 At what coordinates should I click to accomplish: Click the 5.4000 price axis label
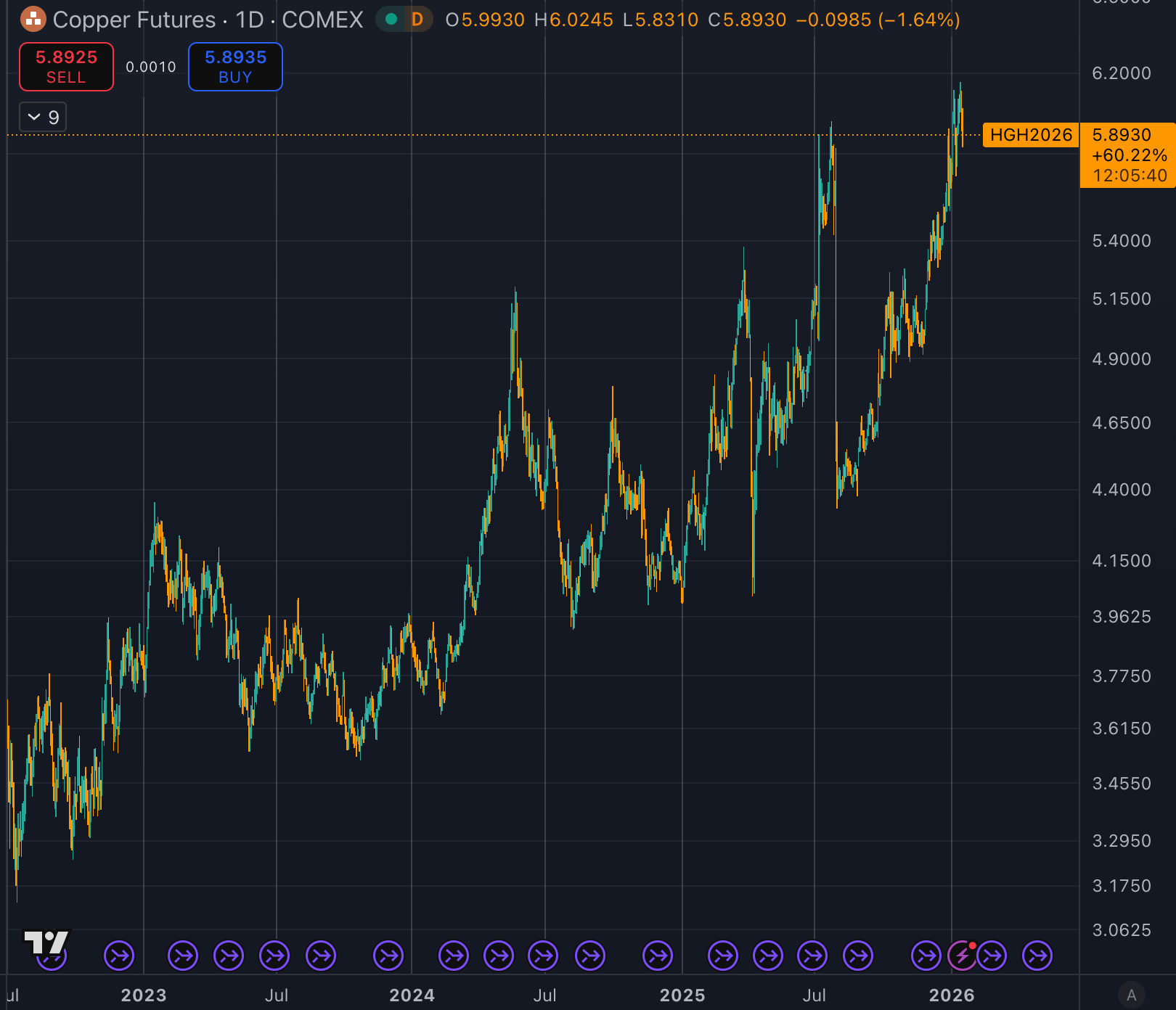(x=1122, y=241)
